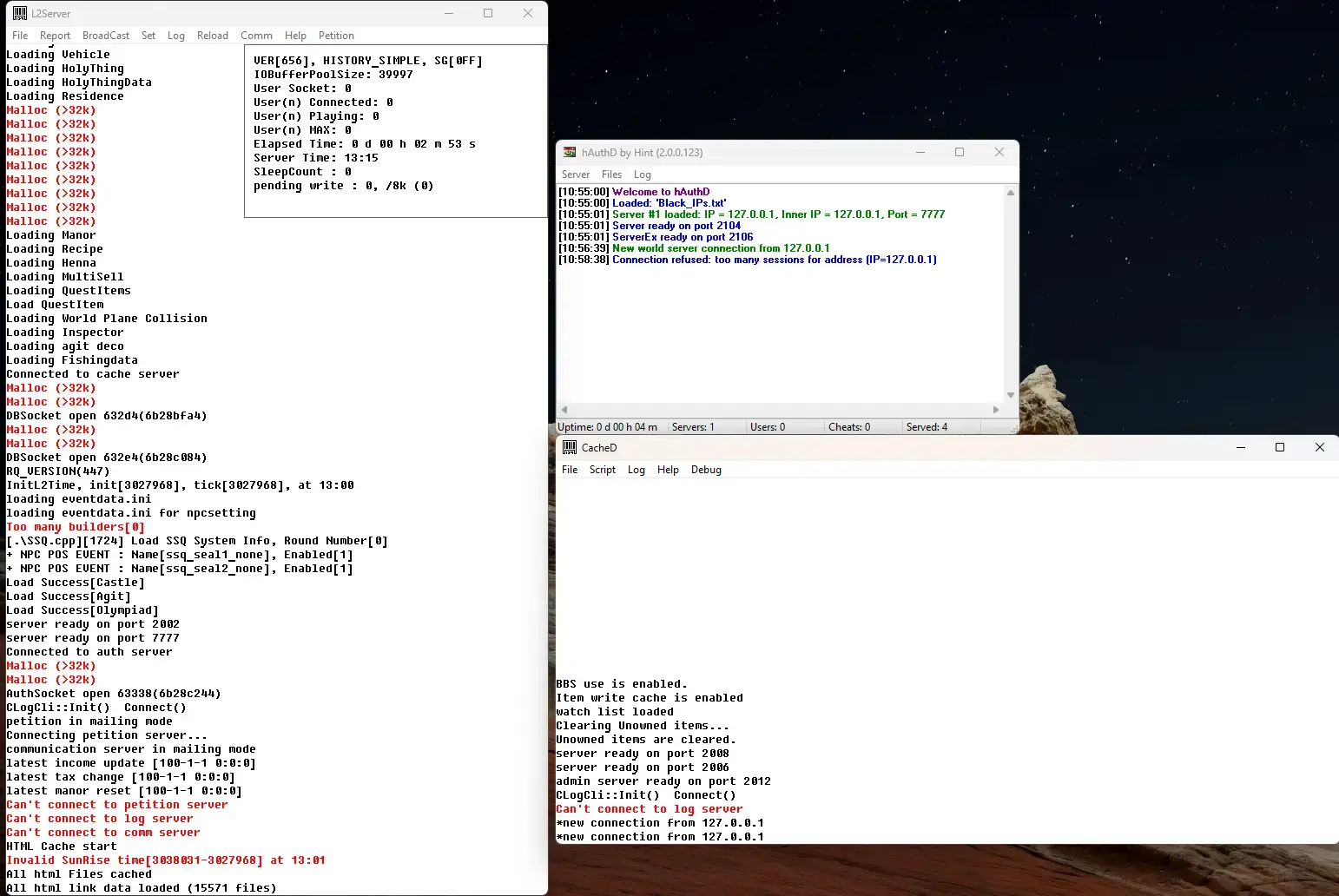
Task: Open File menu in L2Server
Action: [20, 36]
